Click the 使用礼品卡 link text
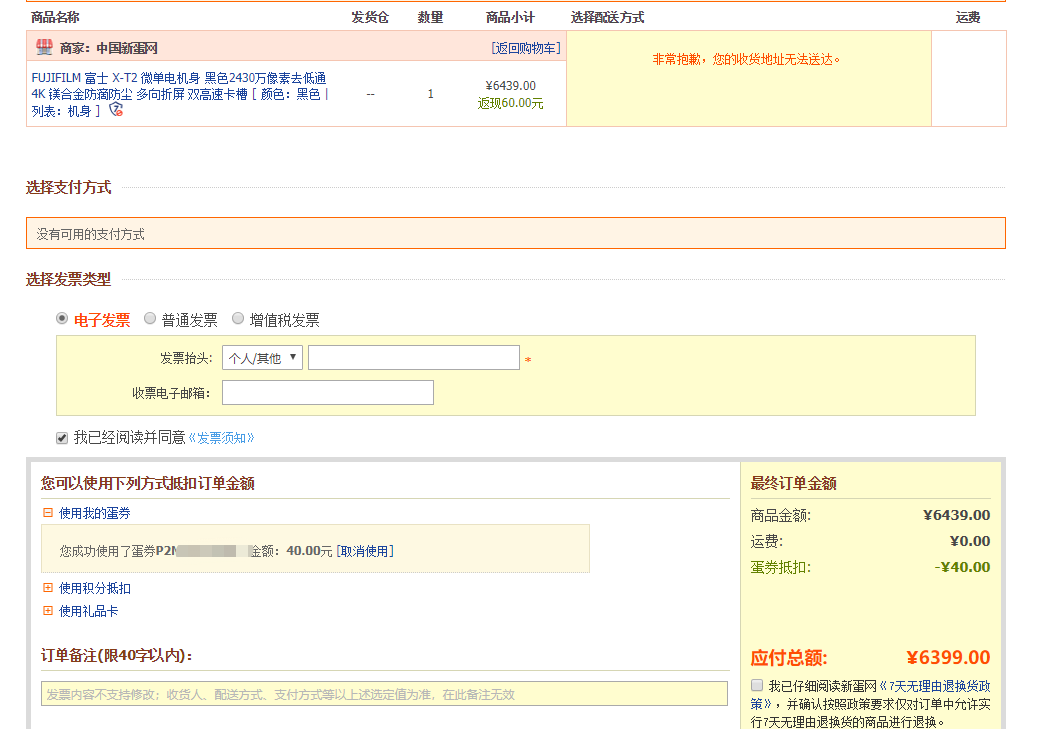 (88, 611)
